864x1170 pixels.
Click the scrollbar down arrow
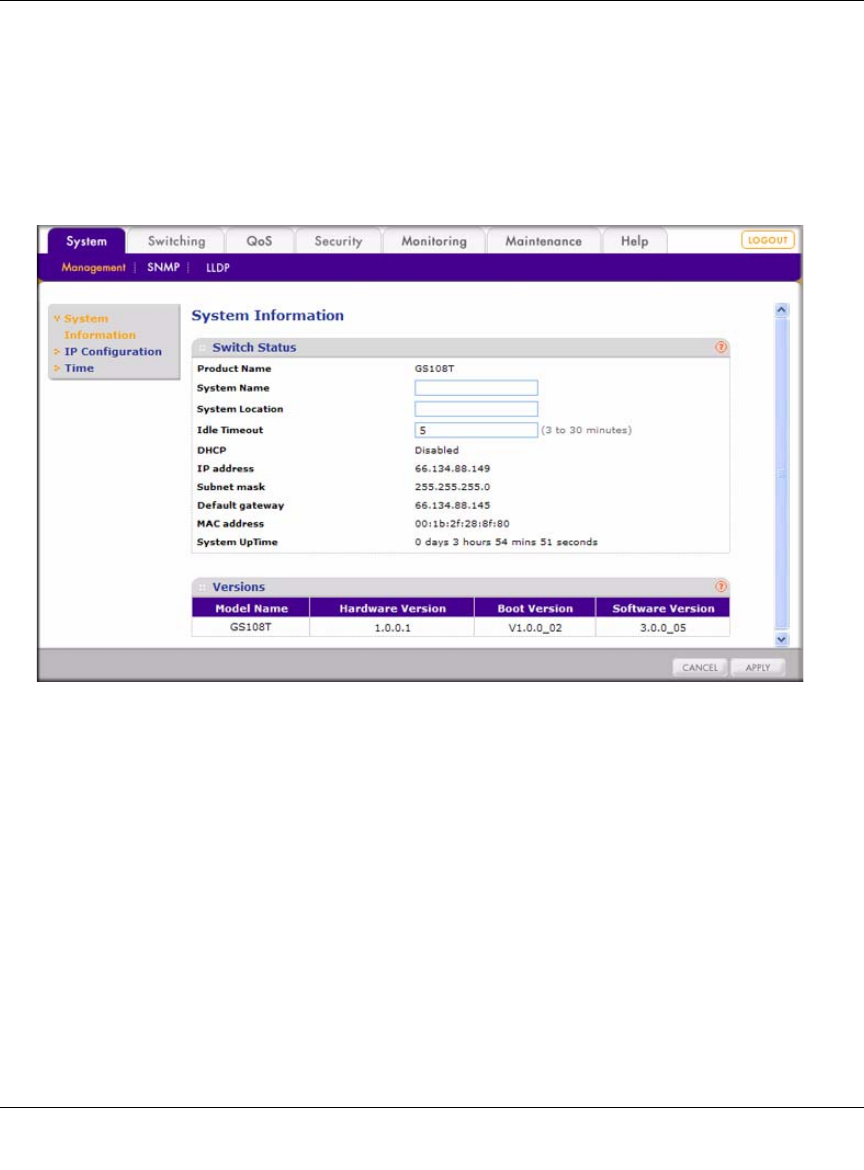pos(781,639)
